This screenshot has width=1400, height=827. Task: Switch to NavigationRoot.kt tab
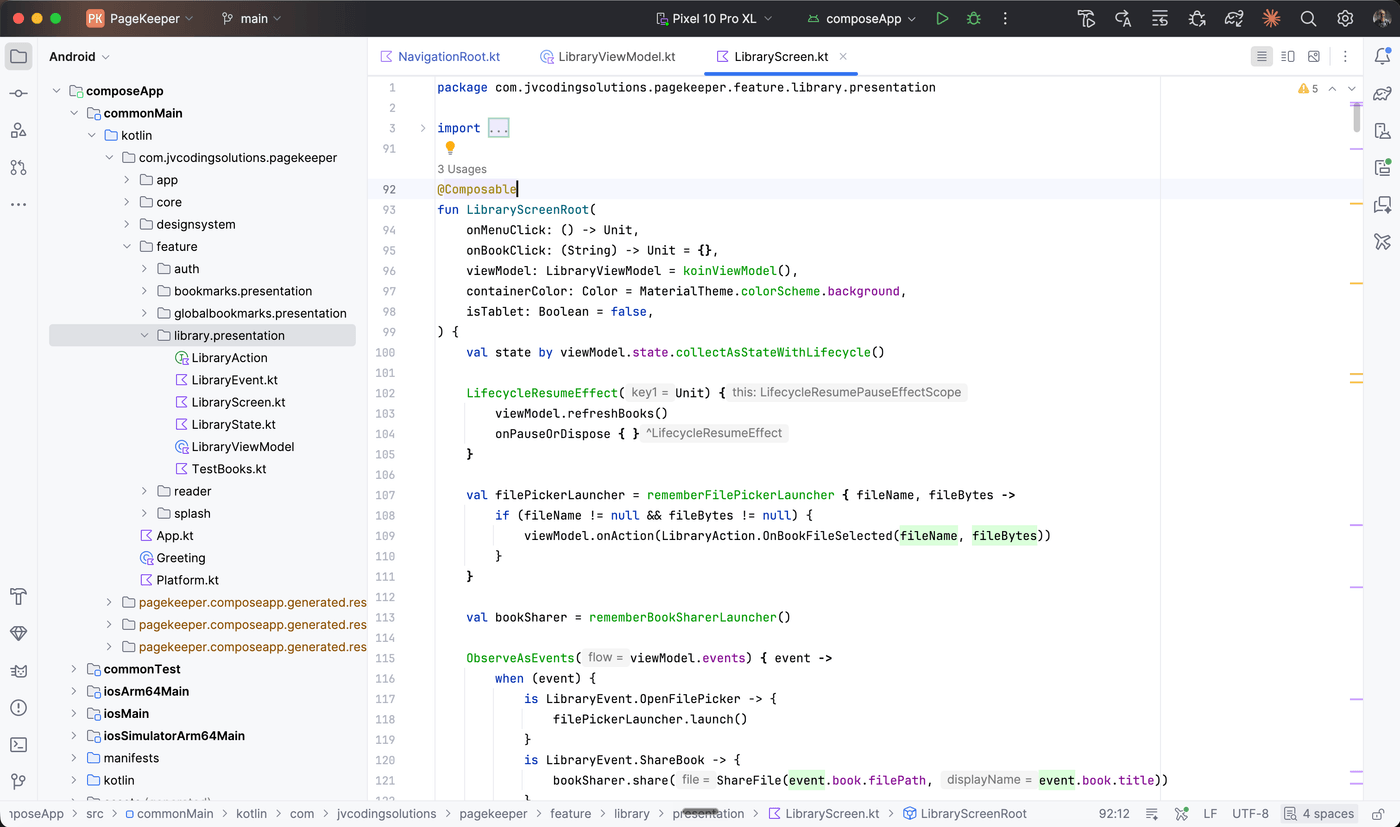(x=440, y=57)
